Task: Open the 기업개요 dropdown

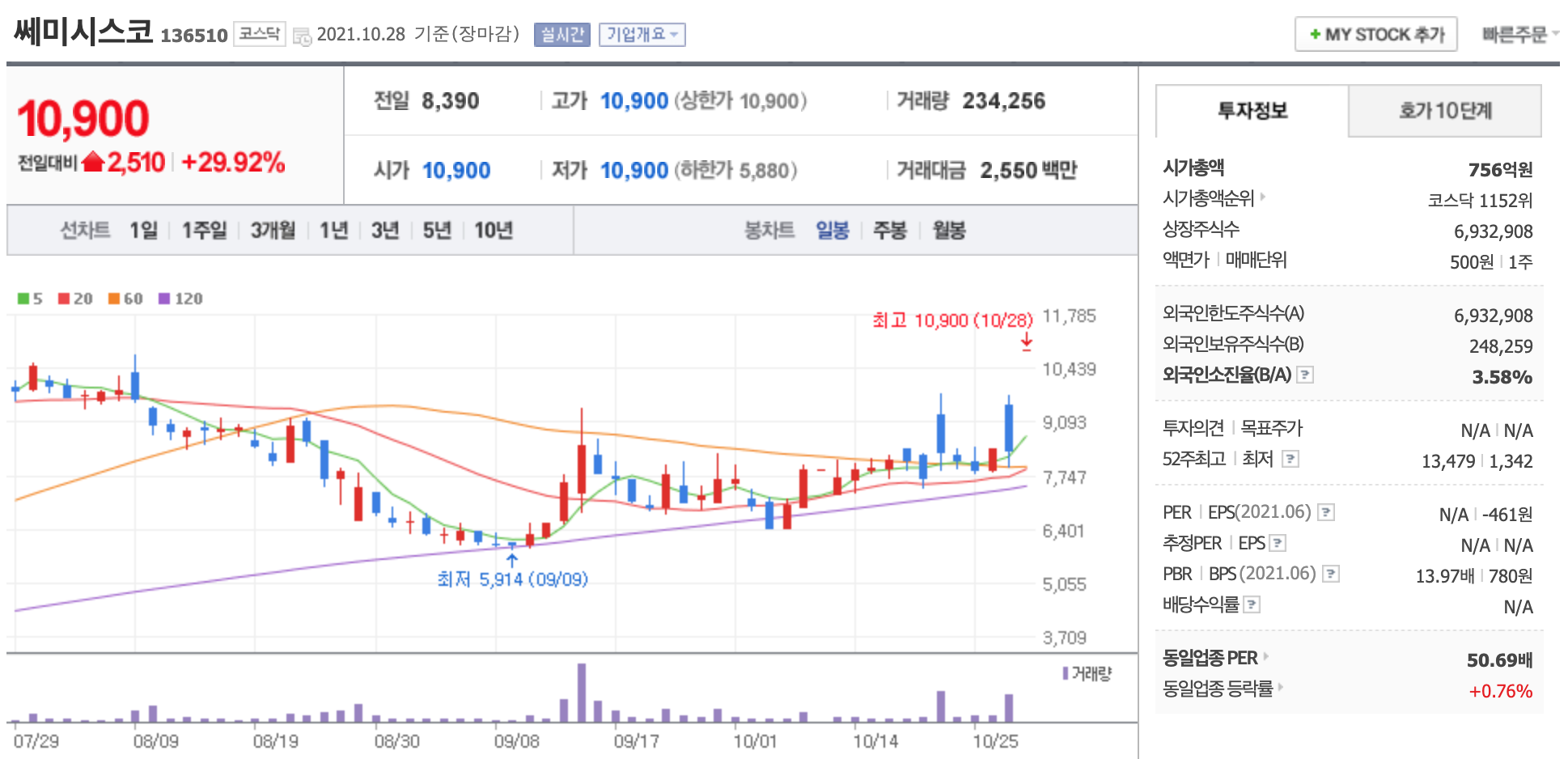Action: (x=642, y=35)
